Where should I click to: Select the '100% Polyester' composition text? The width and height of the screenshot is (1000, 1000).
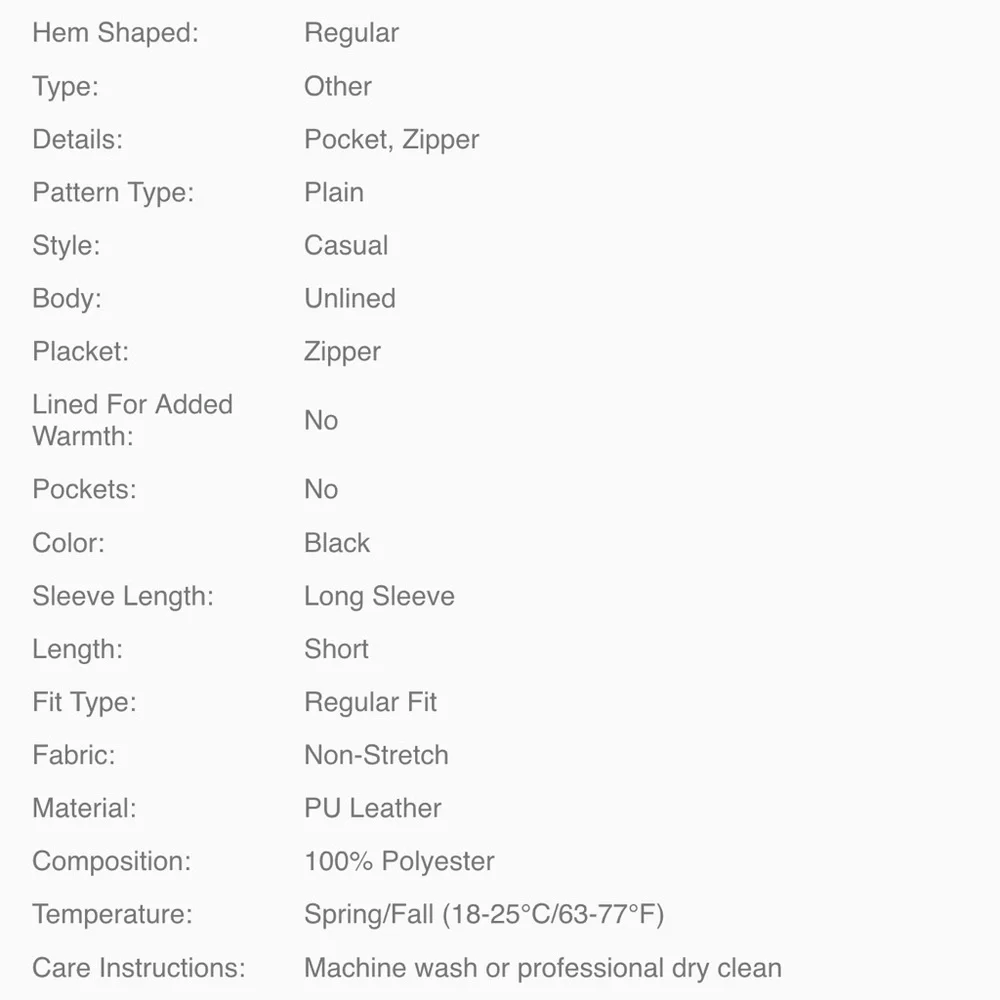(399, 862)
